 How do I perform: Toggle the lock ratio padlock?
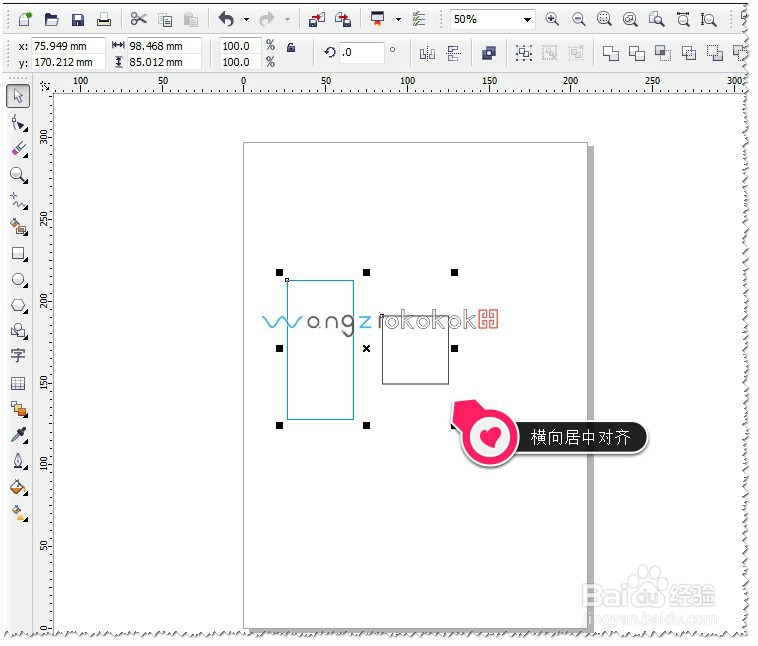pyautogui.click(x=291, y=47)
